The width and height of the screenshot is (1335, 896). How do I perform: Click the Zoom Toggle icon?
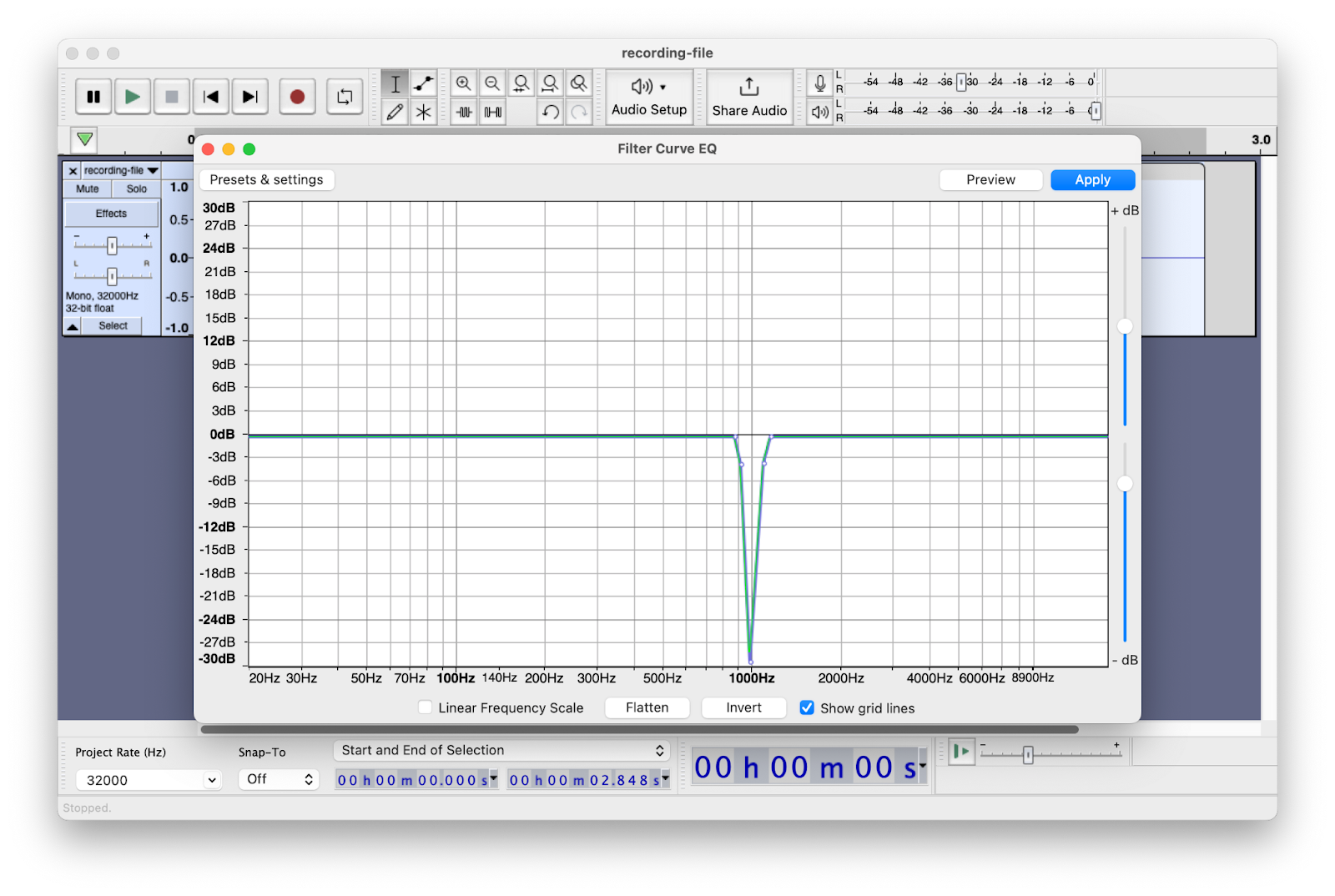pos(578,83)
